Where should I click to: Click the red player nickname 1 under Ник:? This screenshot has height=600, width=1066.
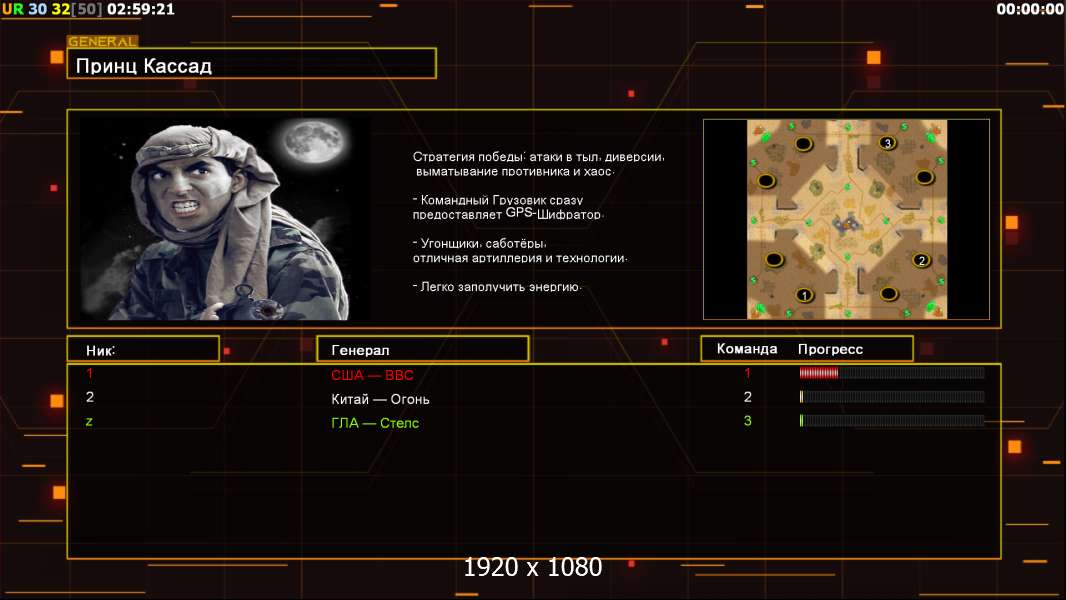coord(90,372)
